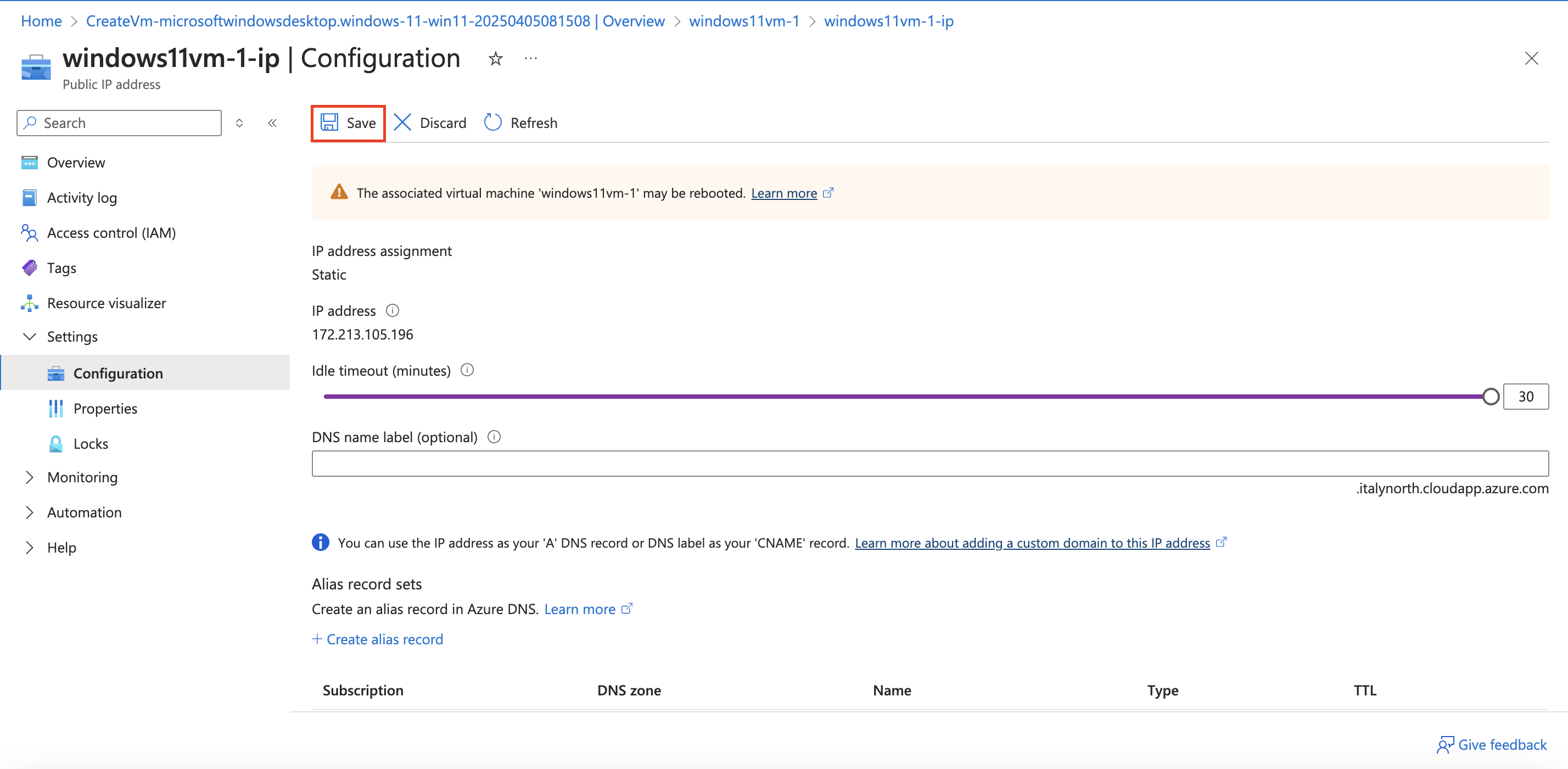Open CreateVm deployment Overview breadcrumb
Screen dimensions: 1568x769
(x=375, y=21)
